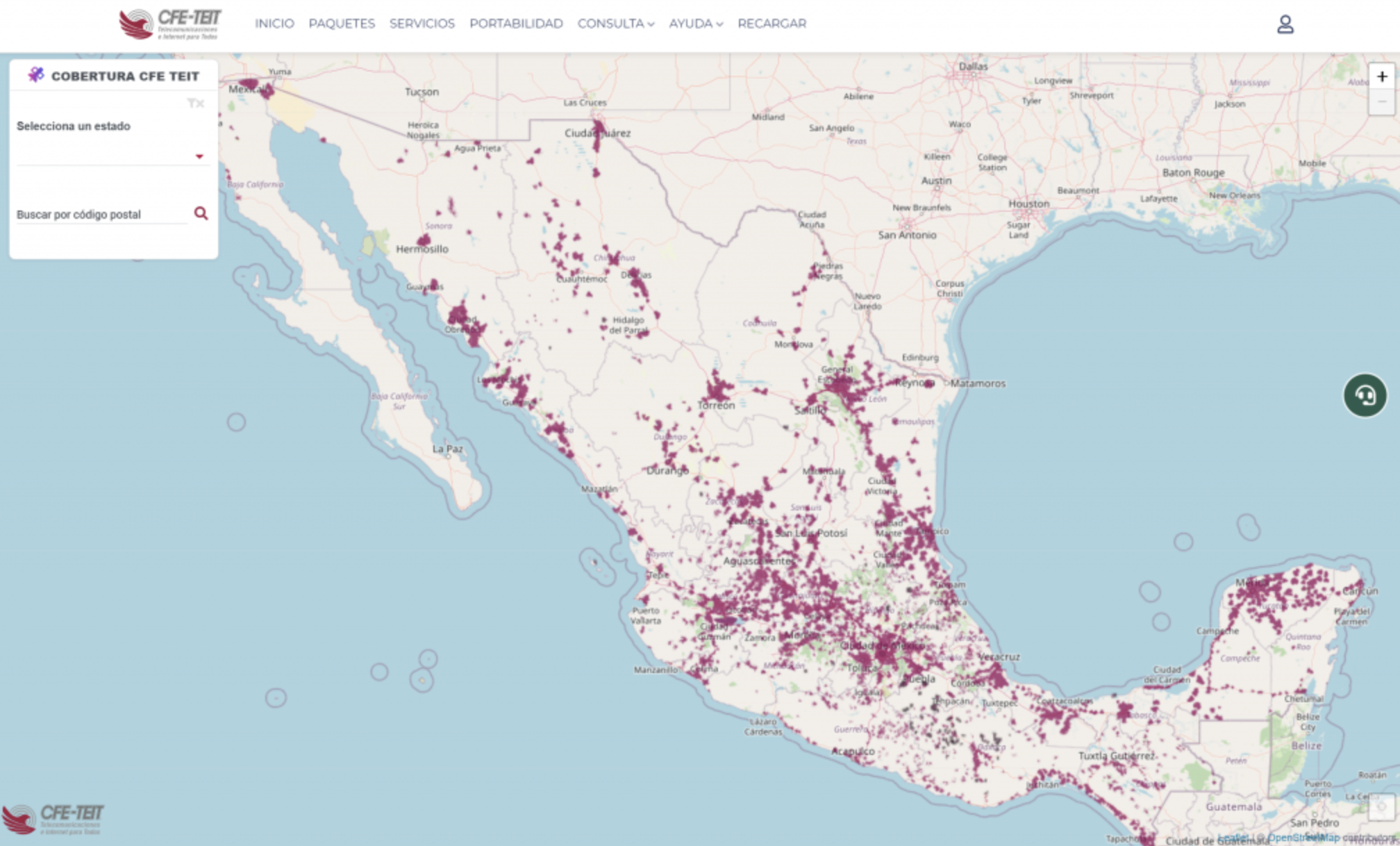Open the SERVICIOS menu item
1400x846 pixels.
pyautogui.click(x=422, y=24)
